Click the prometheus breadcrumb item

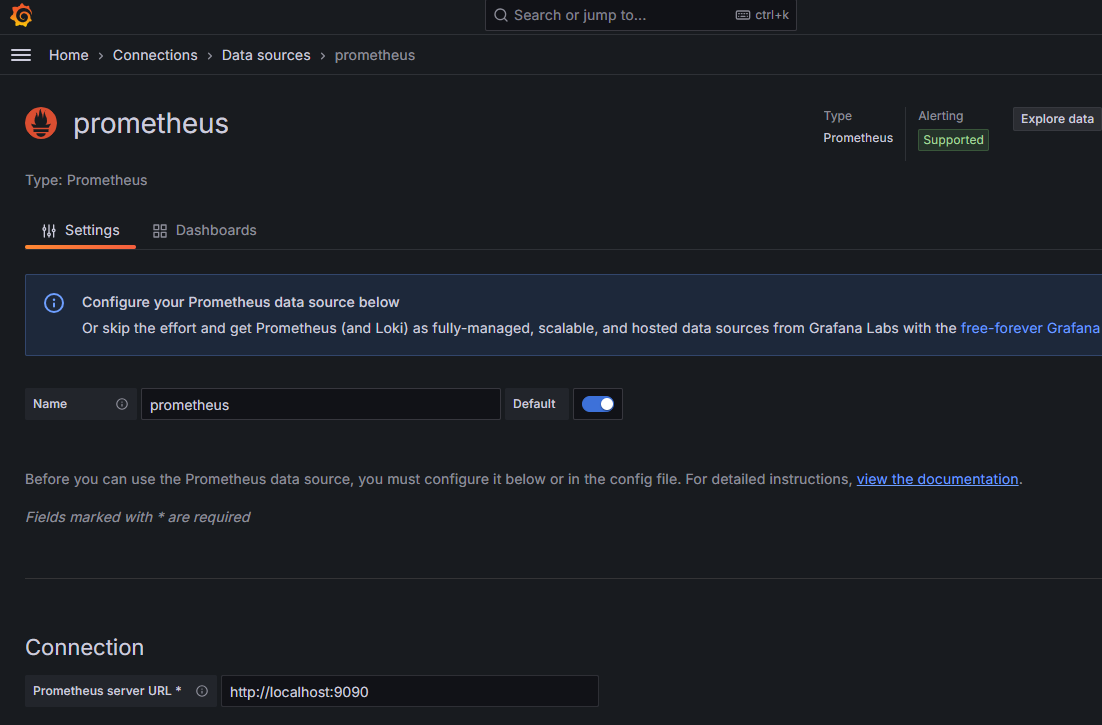tap(375, 55)
